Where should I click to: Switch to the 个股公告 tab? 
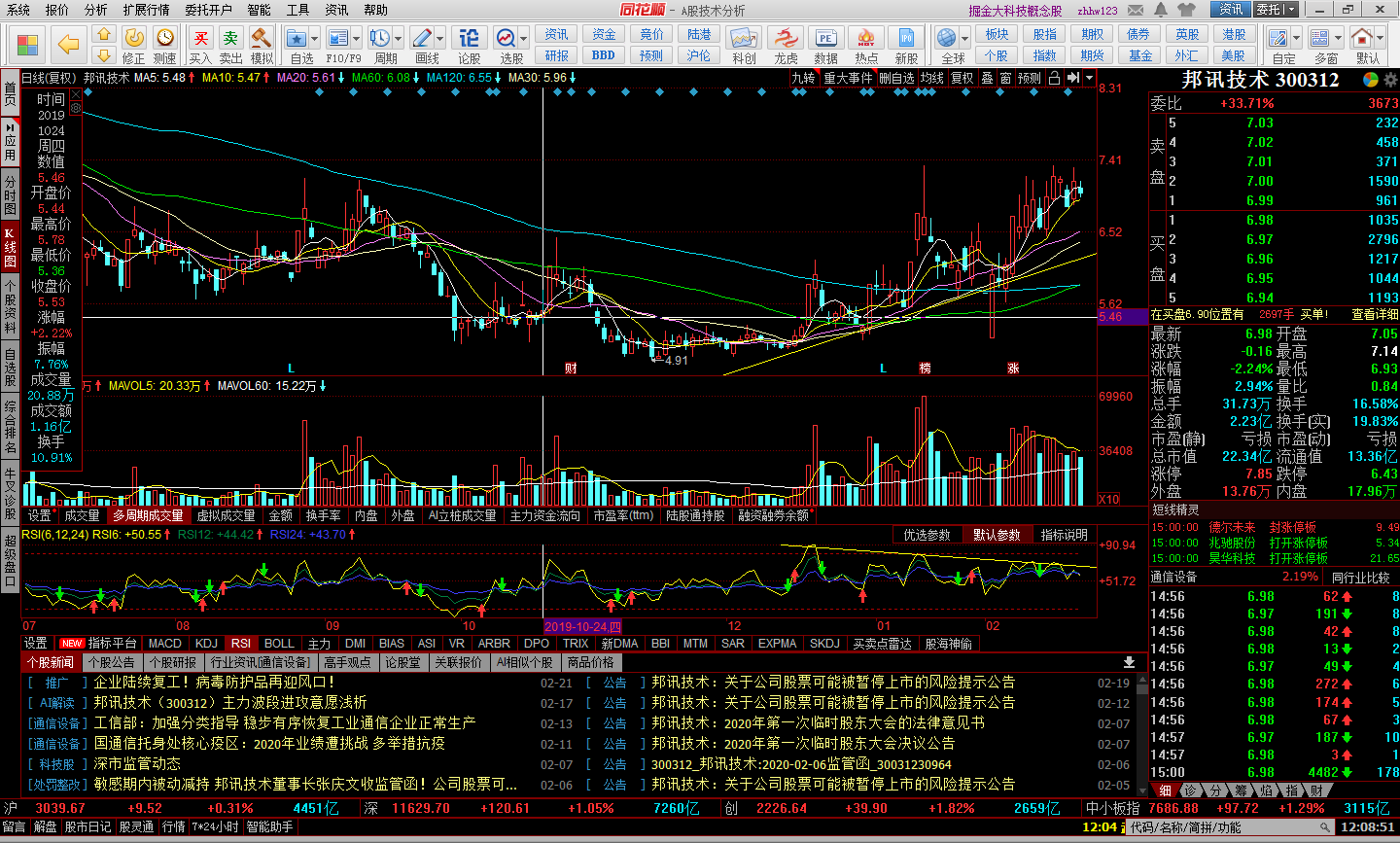(x=111, y=662)
